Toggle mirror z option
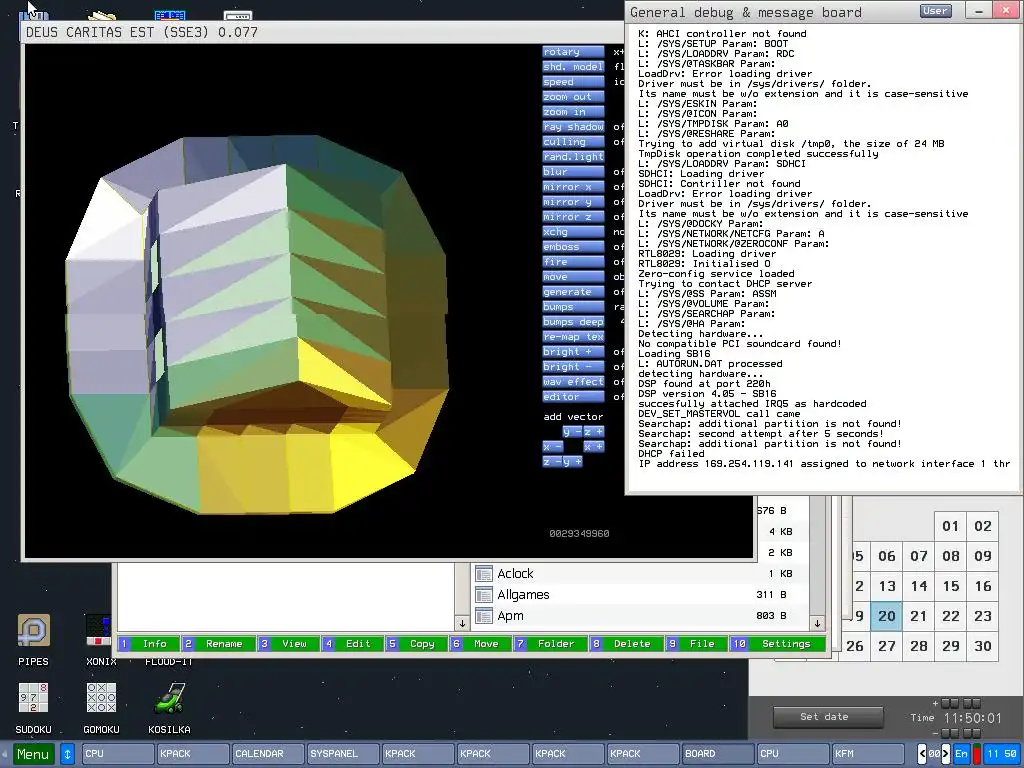The height and width of the screenshot is (768, 1024). click(x=573, y=217)
